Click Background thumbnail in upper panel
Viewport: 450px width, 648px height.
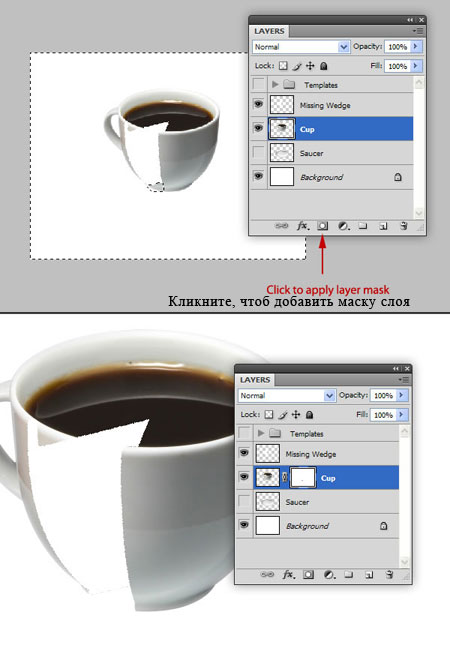click(x=282, y=176)
